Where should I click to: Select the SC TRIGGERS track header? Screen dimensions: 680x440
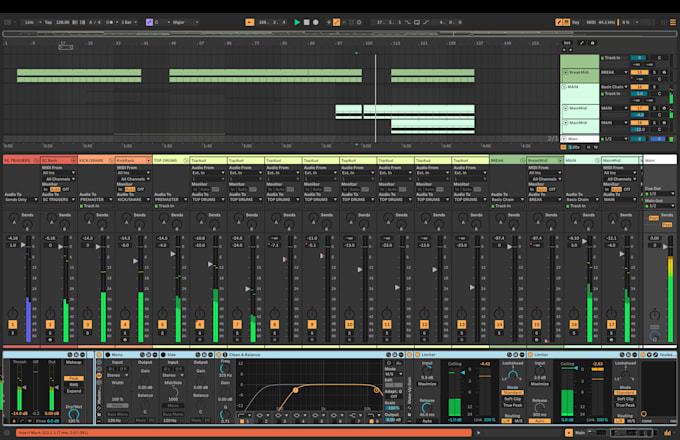pos(21,160)
